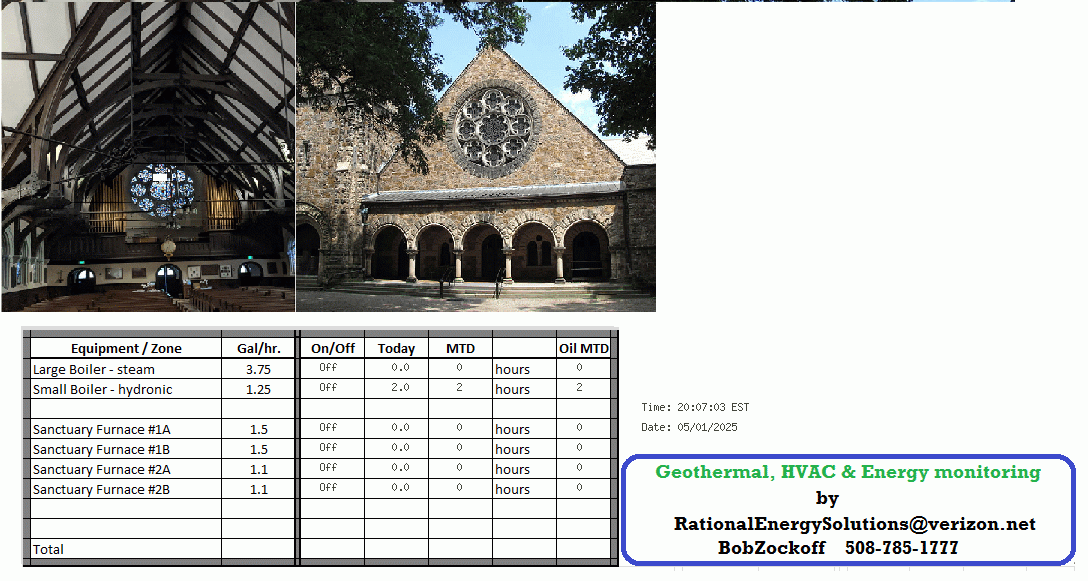Click 'Geothermal, HVAC & Energy monitoring' heading
The image size is (1088, 581).
pyautogui.click(x=848, y=472)
